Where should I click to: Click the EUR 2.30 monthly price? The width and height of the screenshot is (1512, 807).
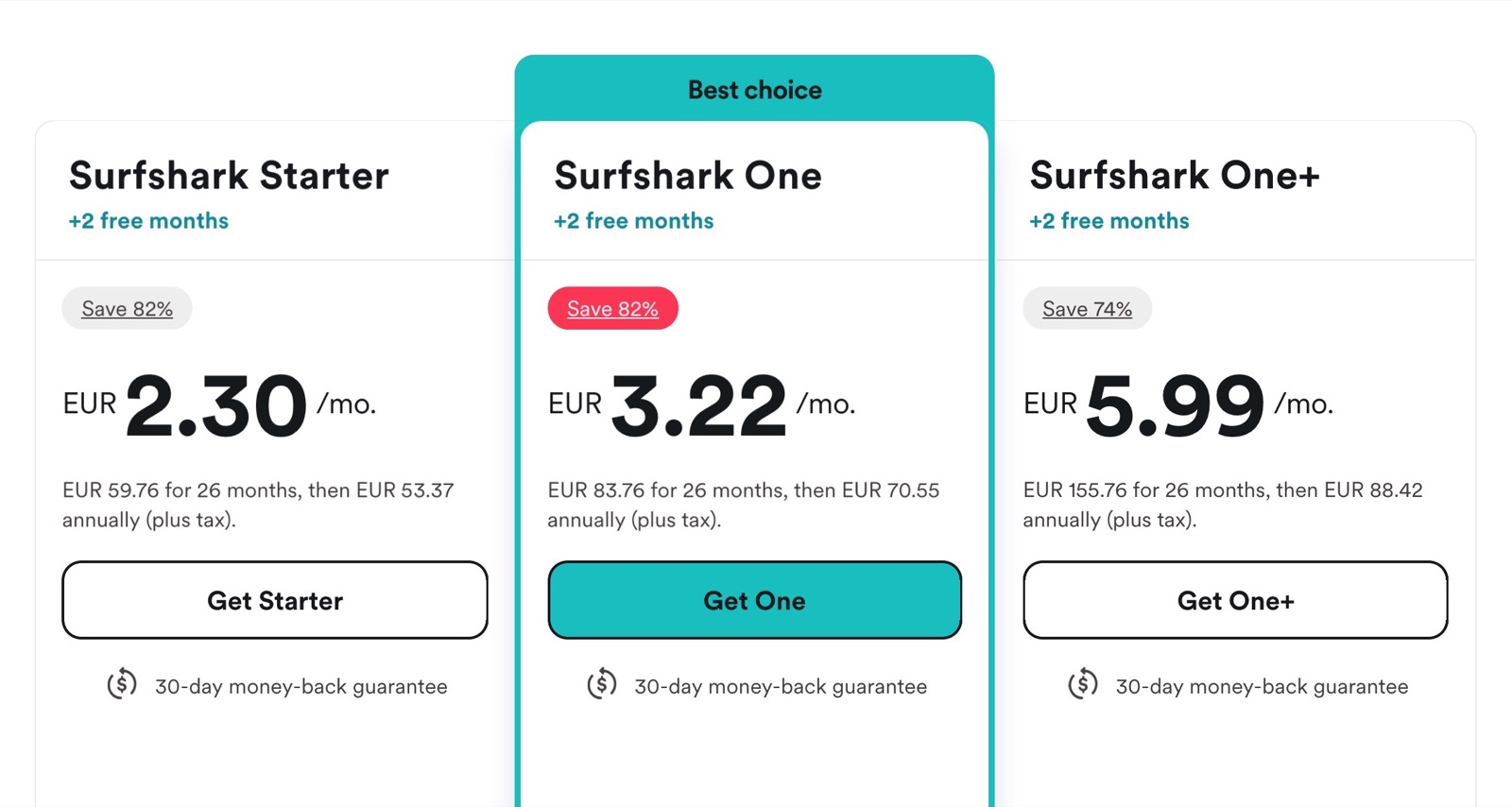(x=216, y=406)
